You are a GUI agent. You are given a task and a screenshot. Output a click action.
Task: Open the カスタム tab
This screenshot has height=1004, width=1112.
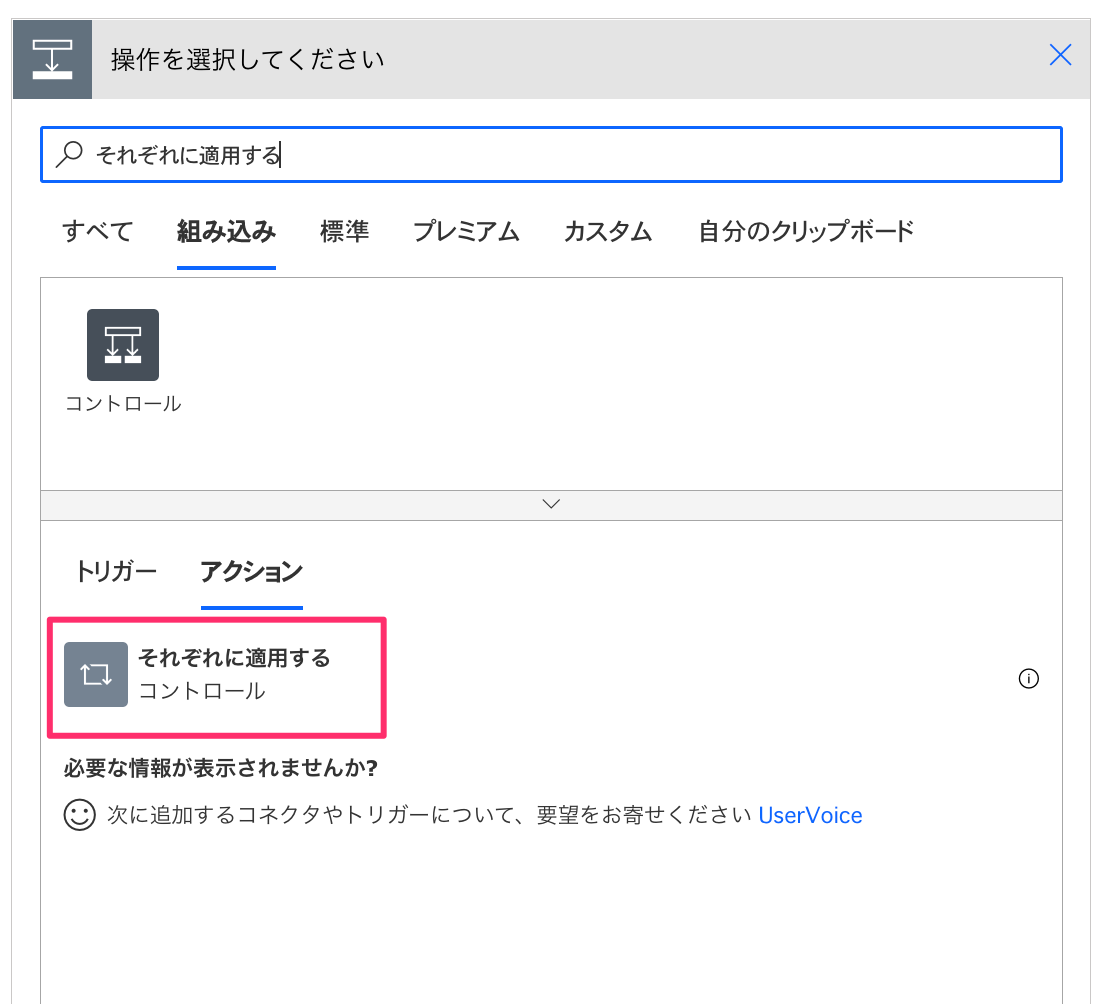pos(608,231)
